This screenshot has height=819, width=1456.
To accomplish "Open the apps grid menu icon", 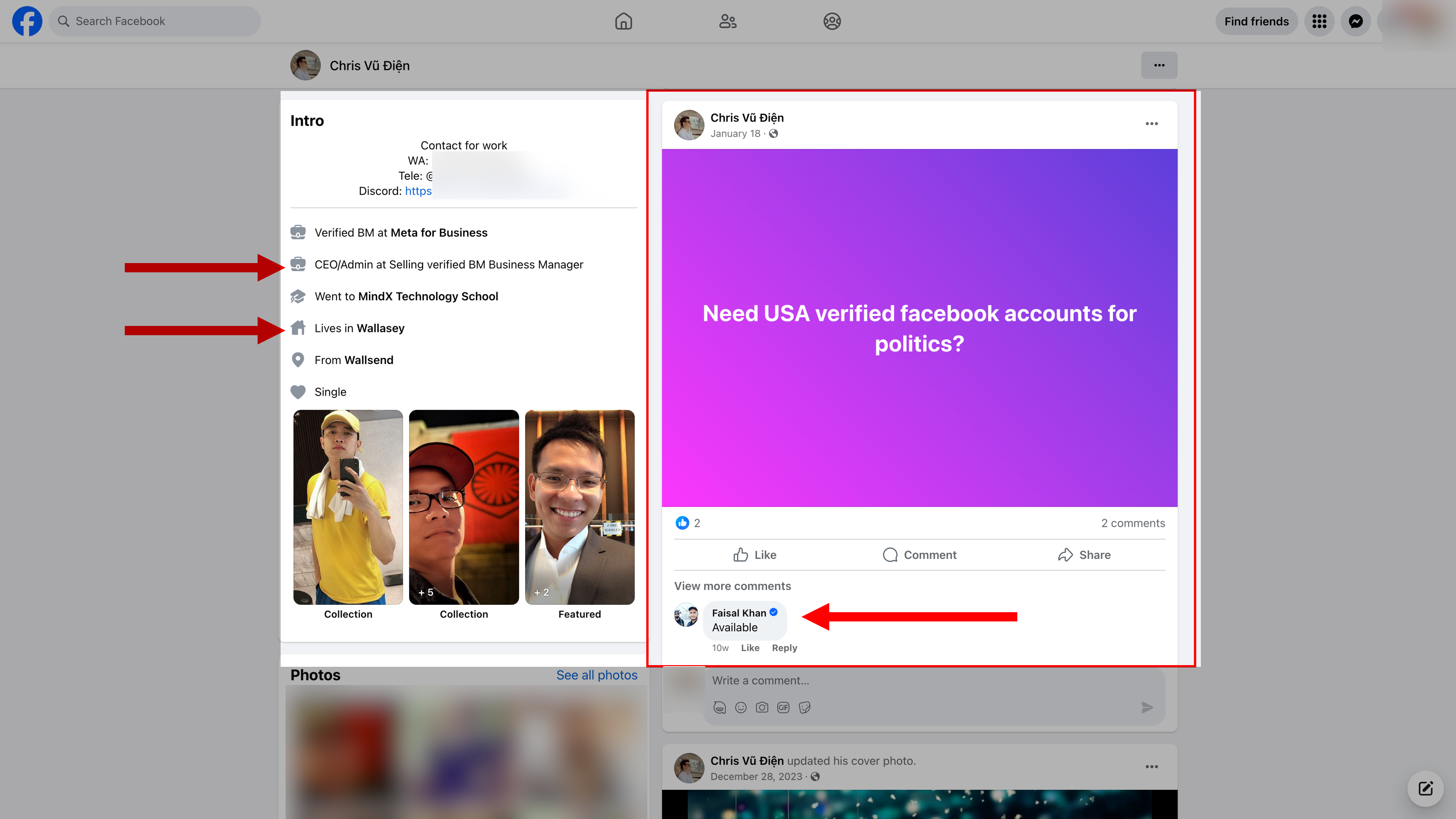I will pos(1319,21).
